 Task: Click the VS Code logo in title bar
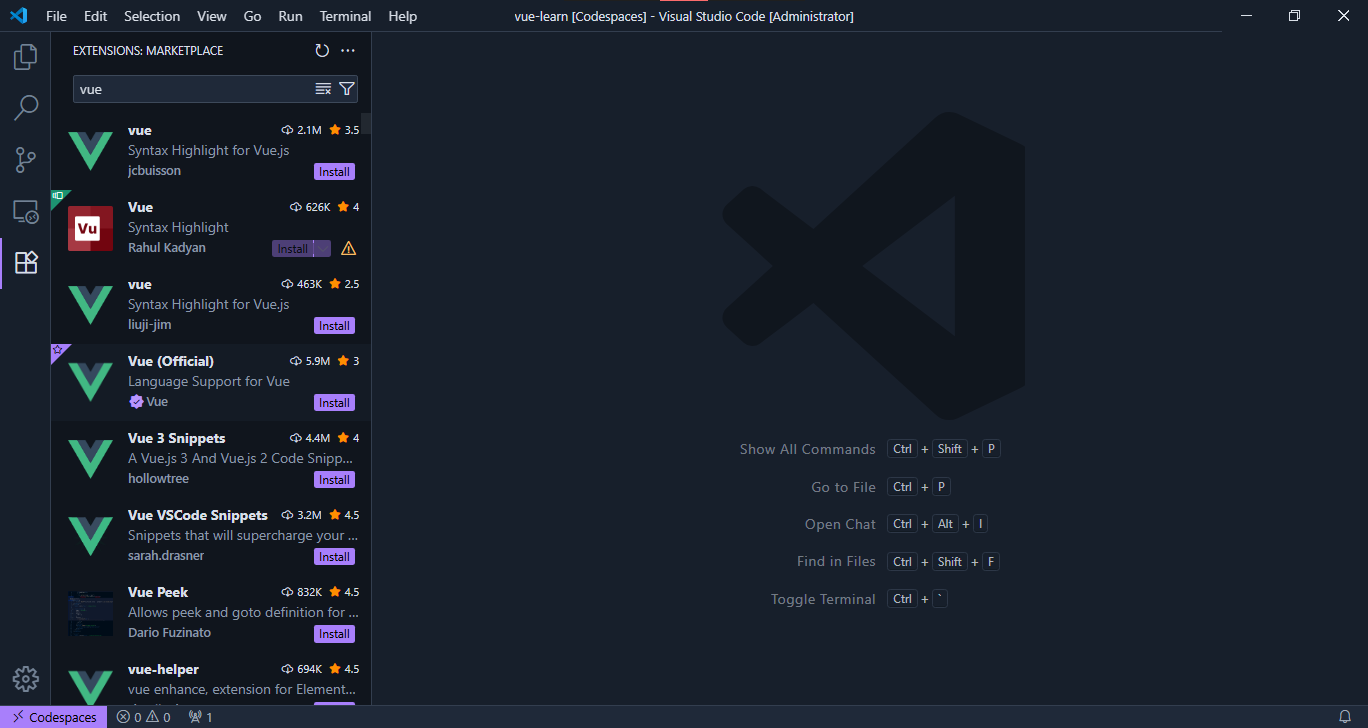pyautogui.click(x=18, y=16)
